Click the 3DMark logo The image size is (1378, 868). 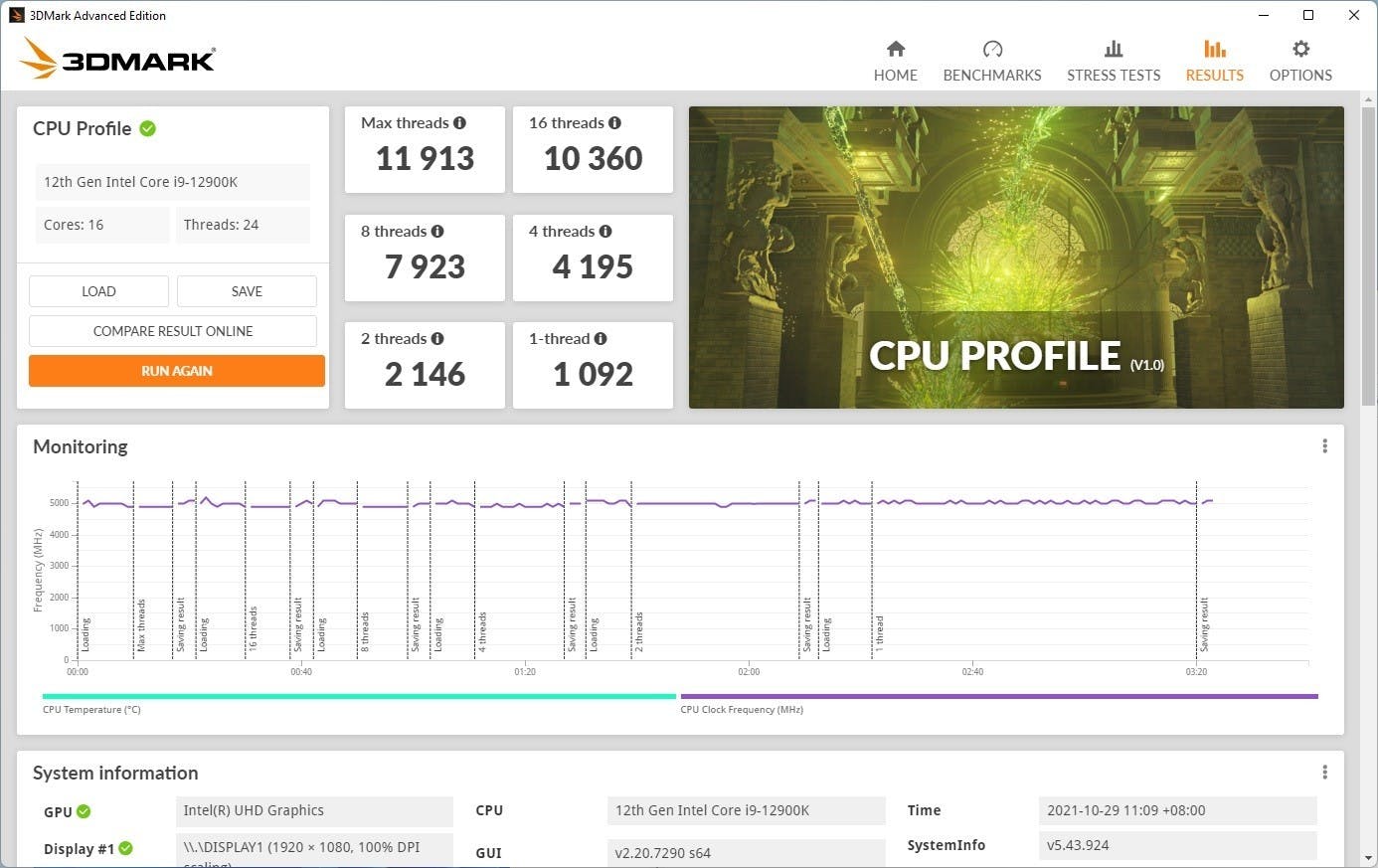point(117,59)
